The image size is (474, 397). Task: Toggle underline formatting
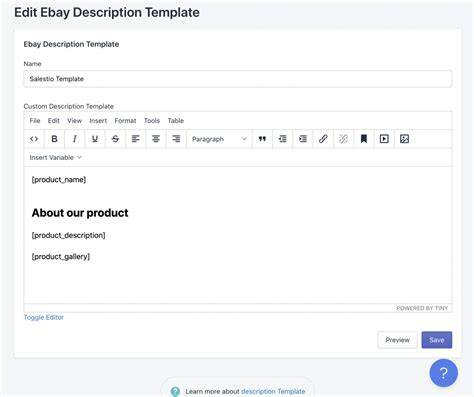[x=95, y=139]
